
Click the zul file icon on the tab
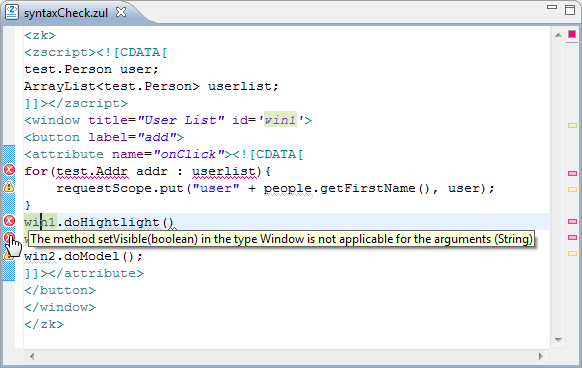pyautogui.click(x=12, y=12)
